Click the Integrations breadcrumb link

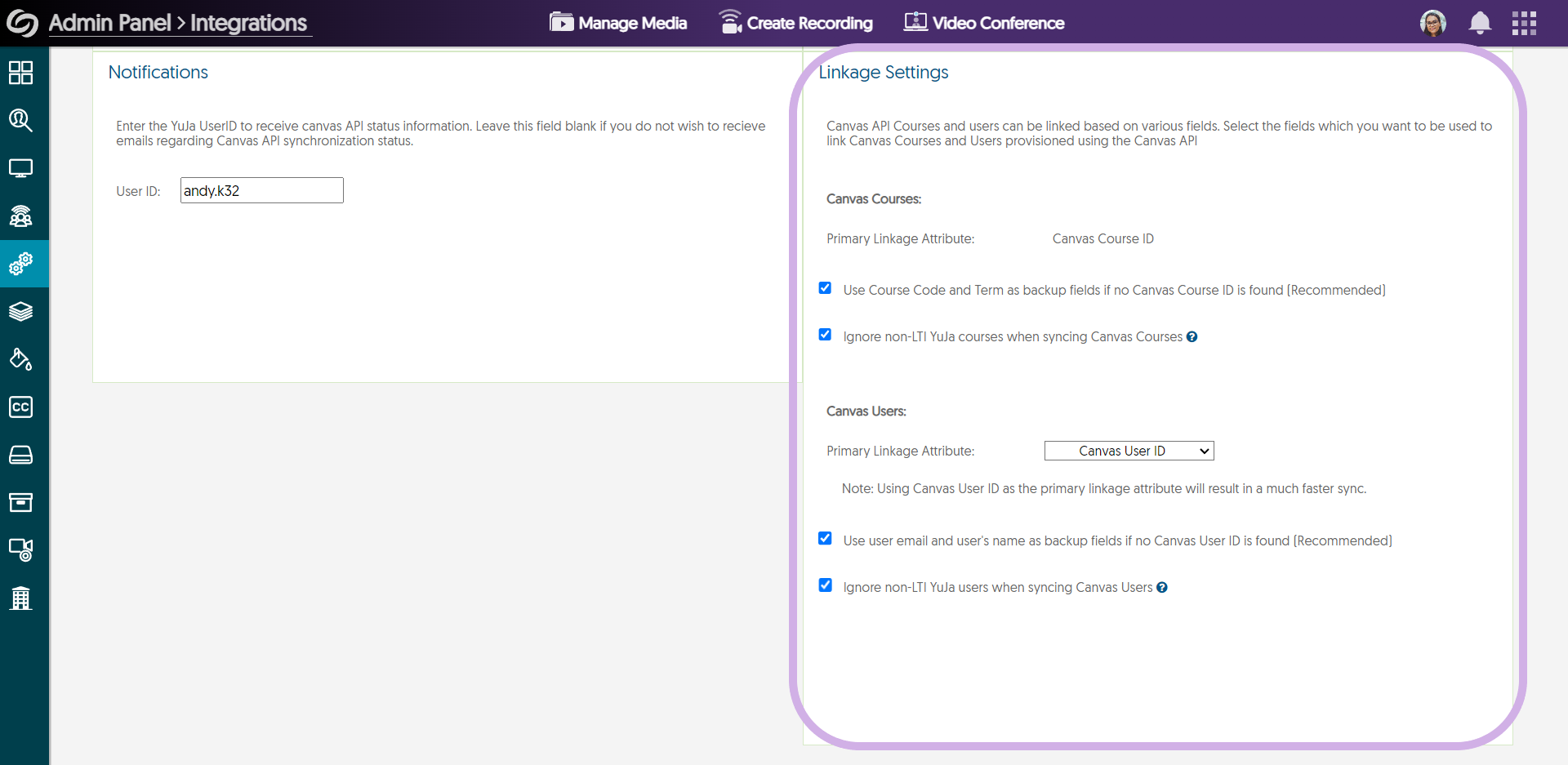(x=249, y=23)
